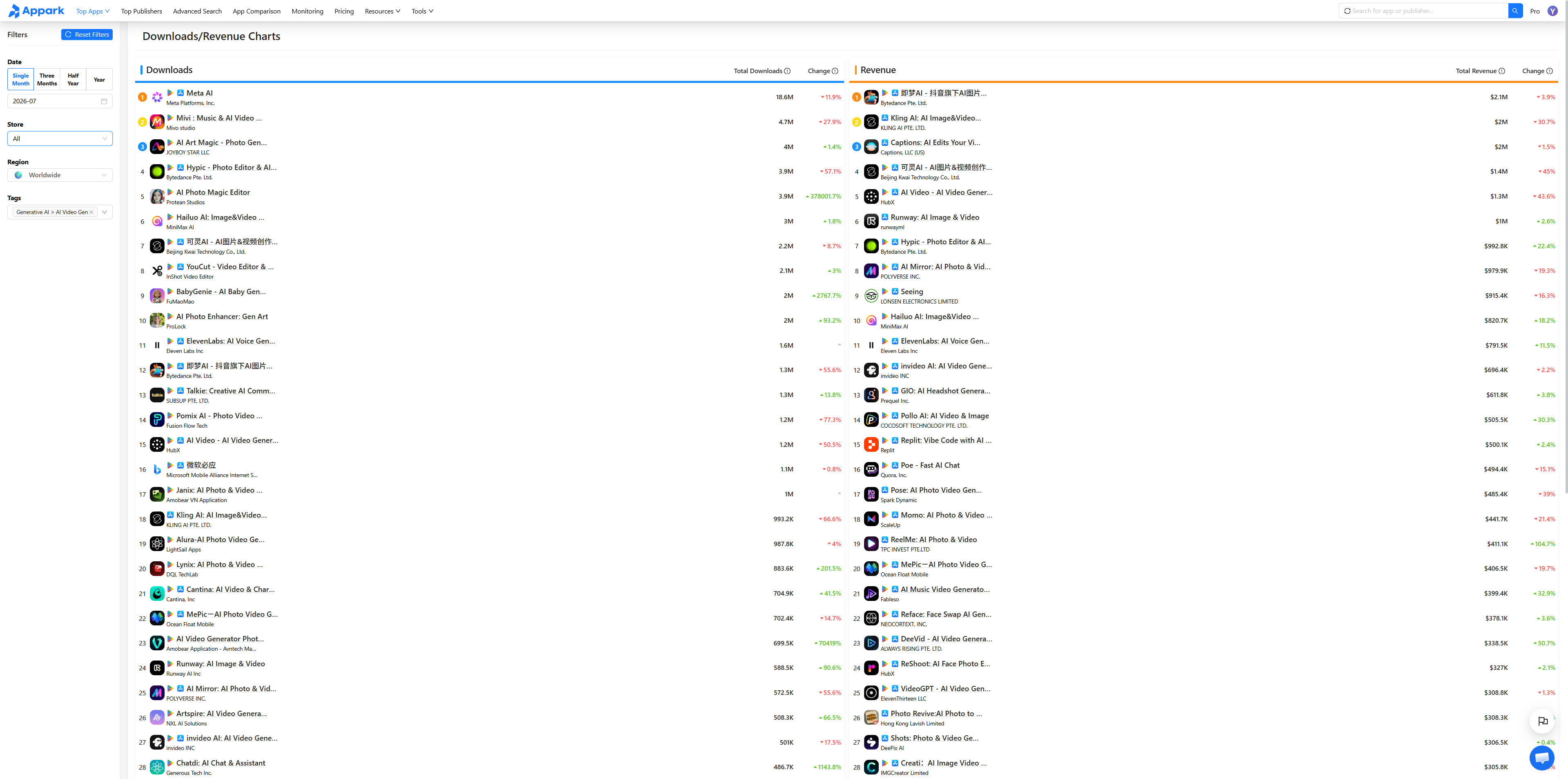Open the AI Photo Magic Editor app link
The height and width of the screenshot is (779, 1568).
(213, 192)
